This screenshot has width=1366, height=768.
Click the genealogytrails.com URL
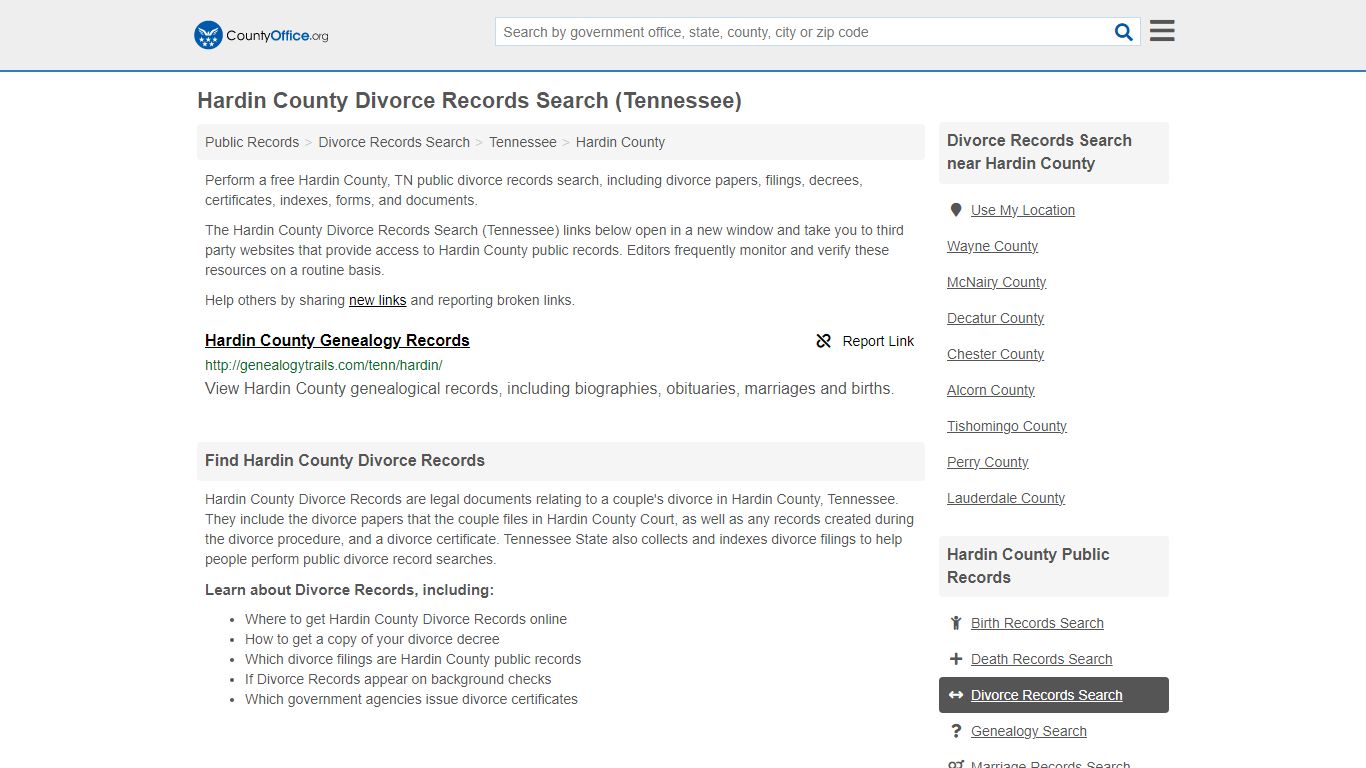[x=324, y=365]
